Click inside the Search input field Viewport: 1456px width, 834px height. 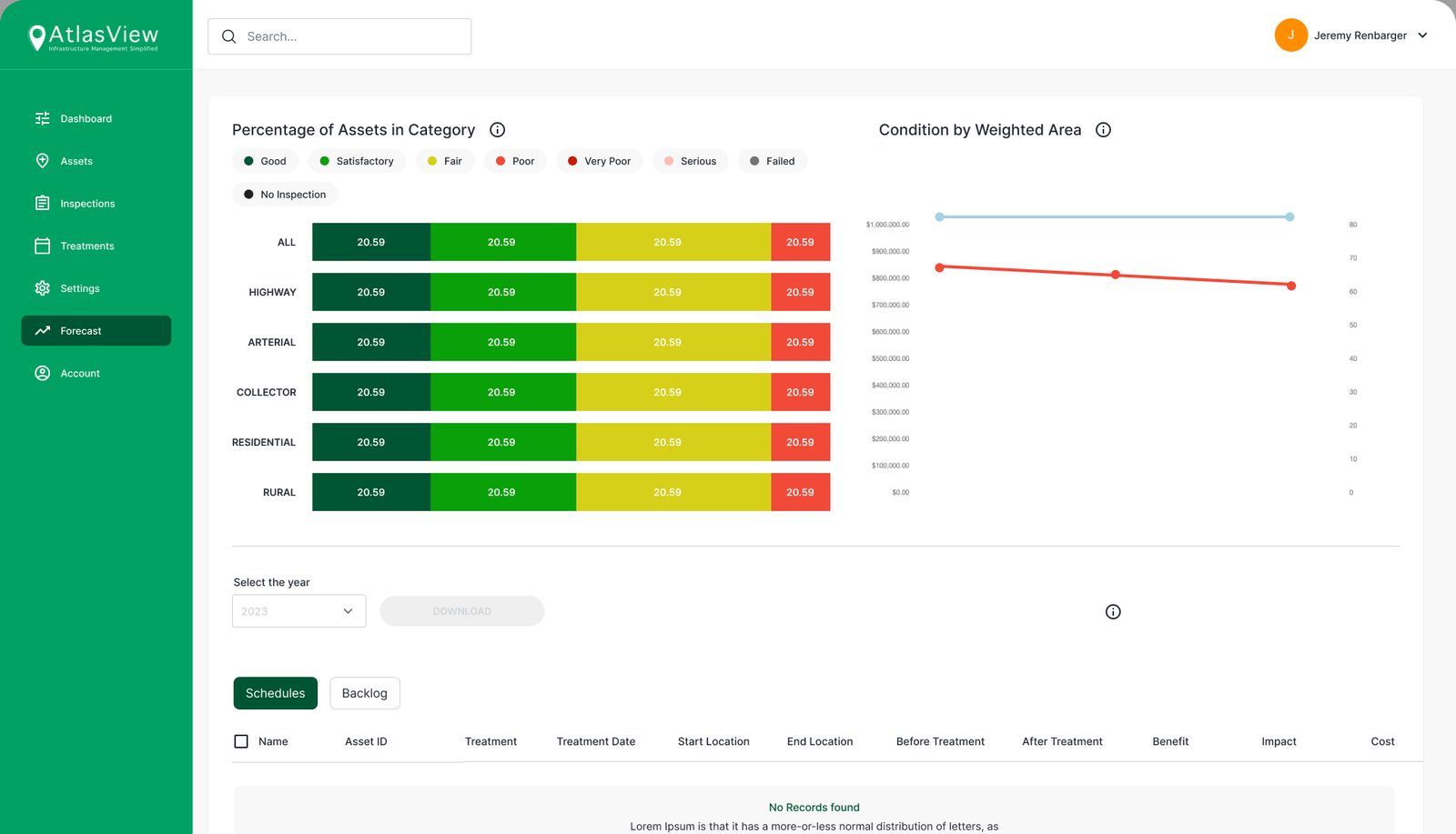tap(339, 36)
